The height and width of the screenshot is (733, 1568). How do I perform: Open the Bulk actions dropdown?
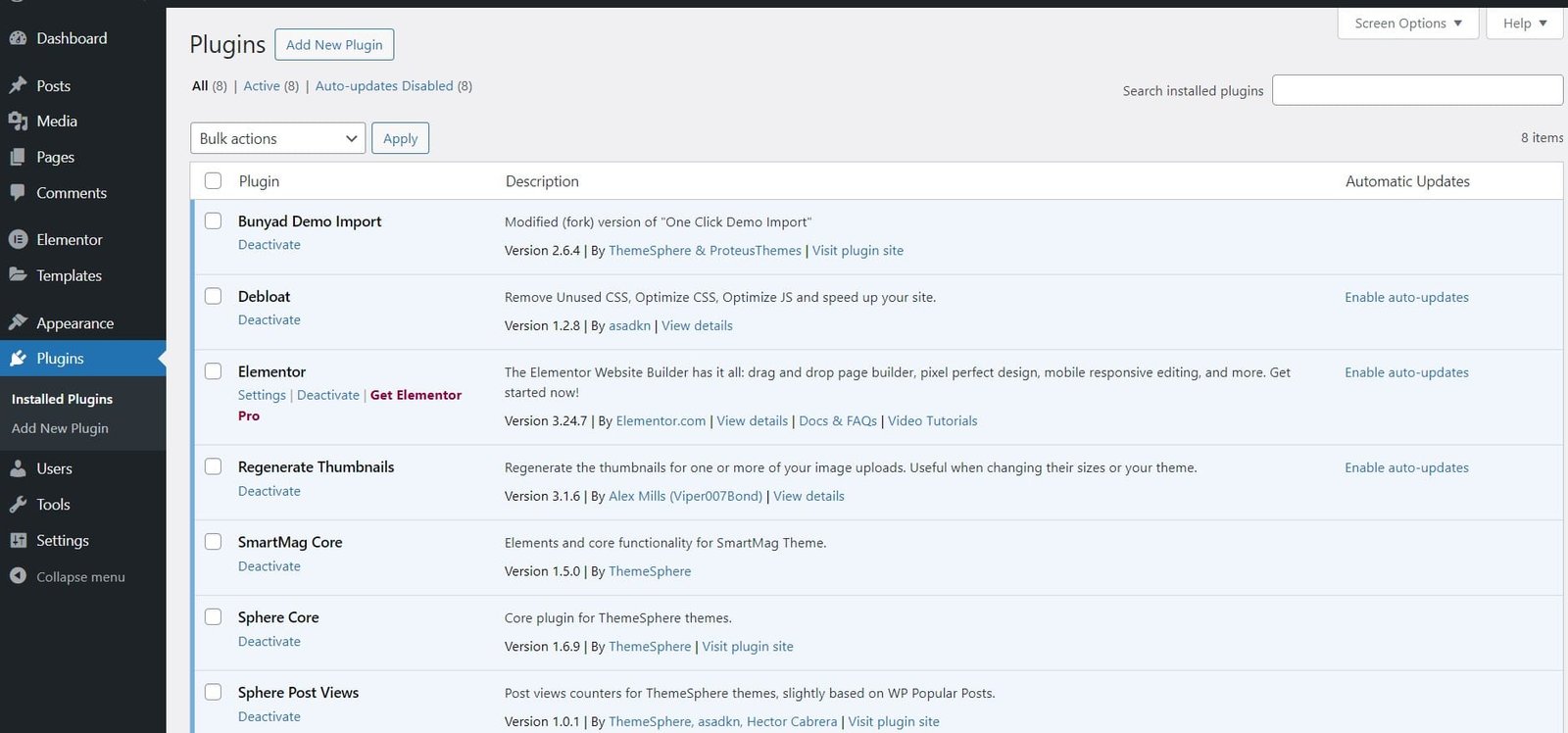pyautogui.click(x=277, y=138)
